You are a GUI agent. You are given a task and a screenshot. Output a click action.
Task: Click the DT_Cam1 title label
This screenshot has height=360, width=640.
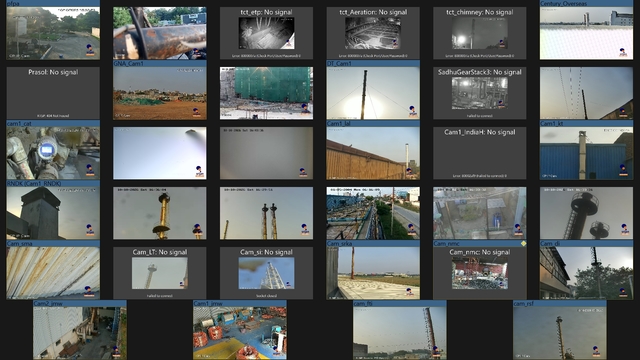pos(339,64)
